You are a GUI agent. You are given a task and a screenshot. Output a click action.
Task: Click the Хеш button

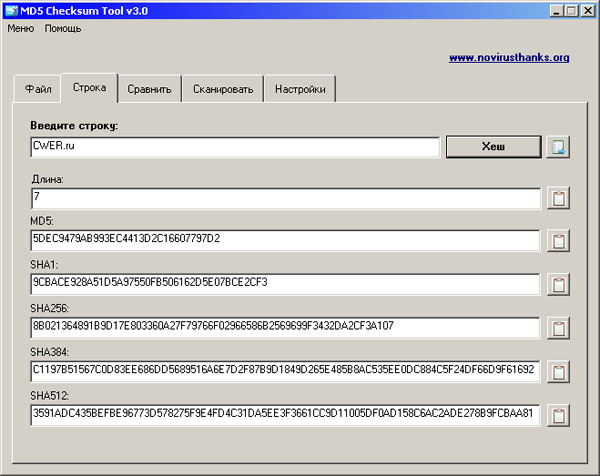[x=494, y=147]
